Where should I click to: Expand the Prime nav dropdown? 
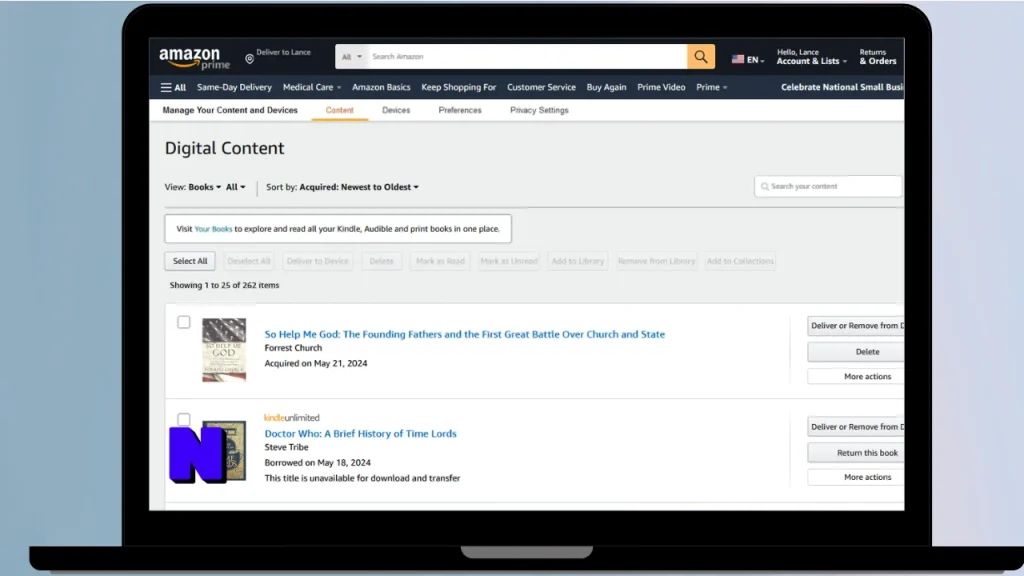711,88
